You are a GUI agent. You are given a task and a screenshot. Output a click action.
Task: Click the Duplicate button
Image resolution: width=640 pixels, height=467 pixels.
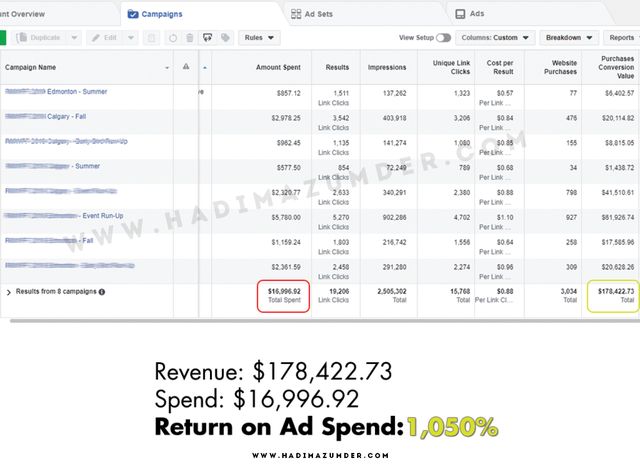(40, 38)
